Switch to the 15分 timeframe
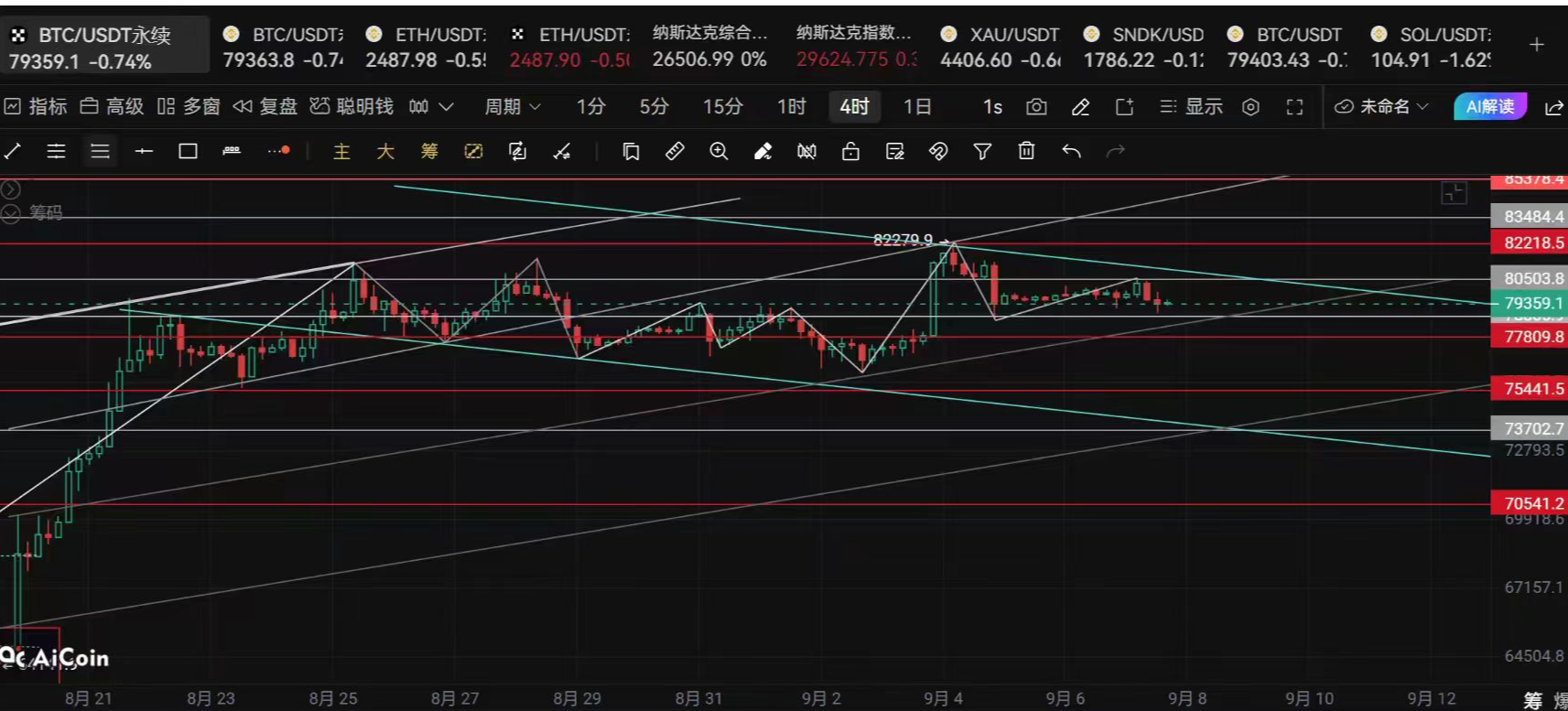 [722, 107]
